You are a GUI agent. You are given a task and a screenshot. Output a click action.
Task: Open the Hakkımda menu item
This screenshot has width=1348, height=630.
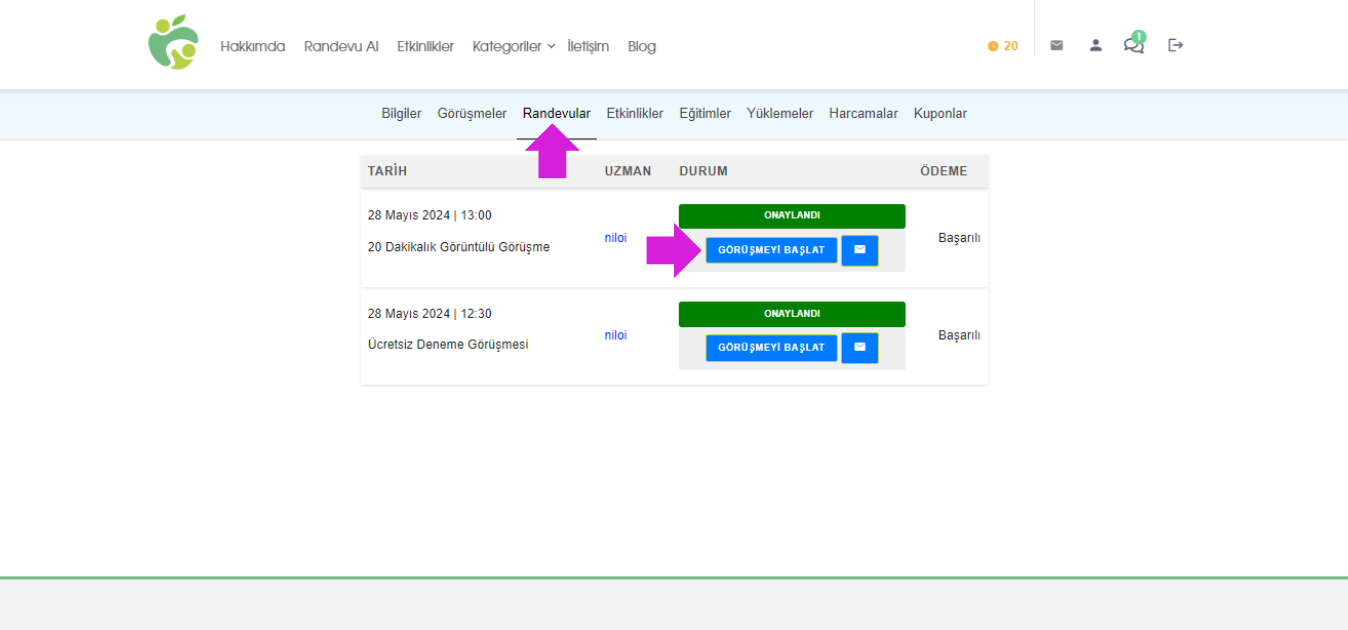point(253,46)
